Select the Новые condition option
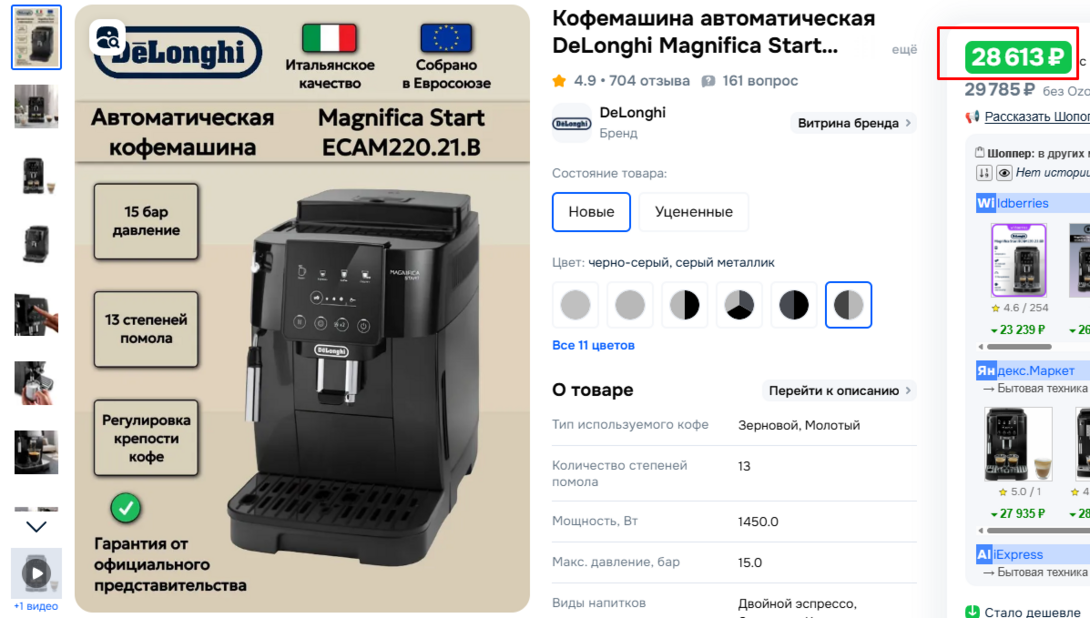Image resolution: width=1090 pixels, height=618 pixels. [x=591, y=212]
